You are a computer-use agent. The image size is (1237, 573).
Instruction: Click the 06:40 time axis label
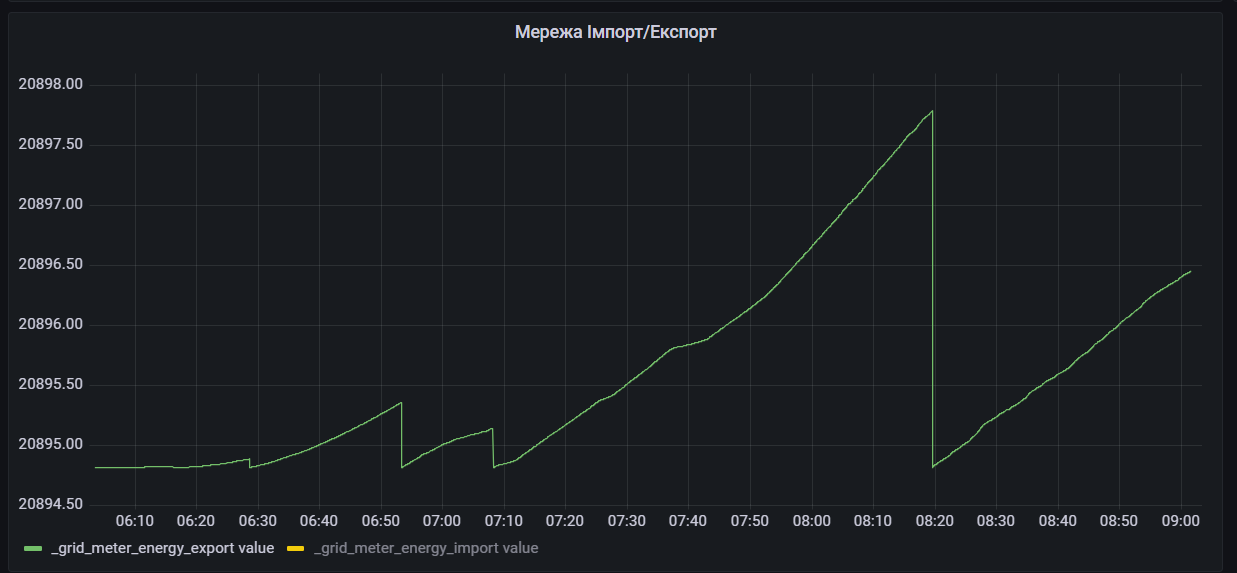pyautogui.click(x=318, y=521)
